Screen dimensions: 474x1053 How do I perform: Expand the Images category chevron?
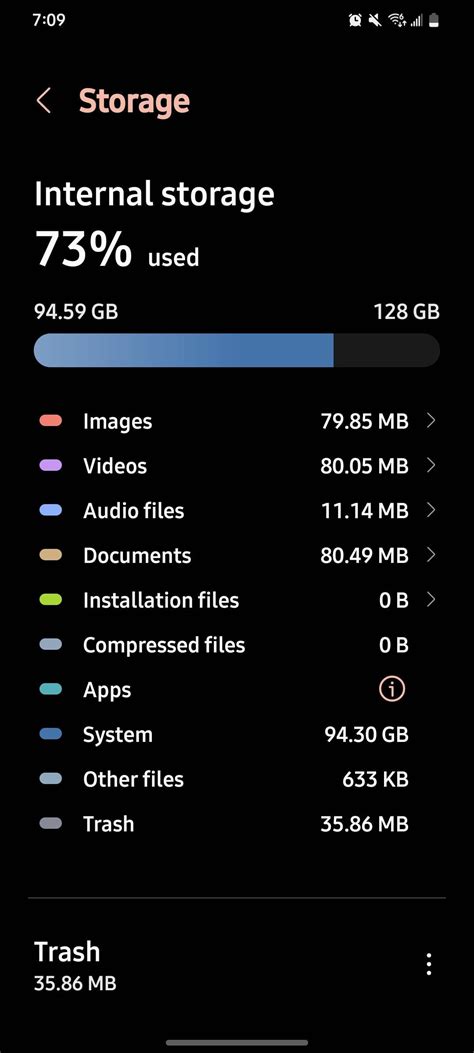coord(431,421)
